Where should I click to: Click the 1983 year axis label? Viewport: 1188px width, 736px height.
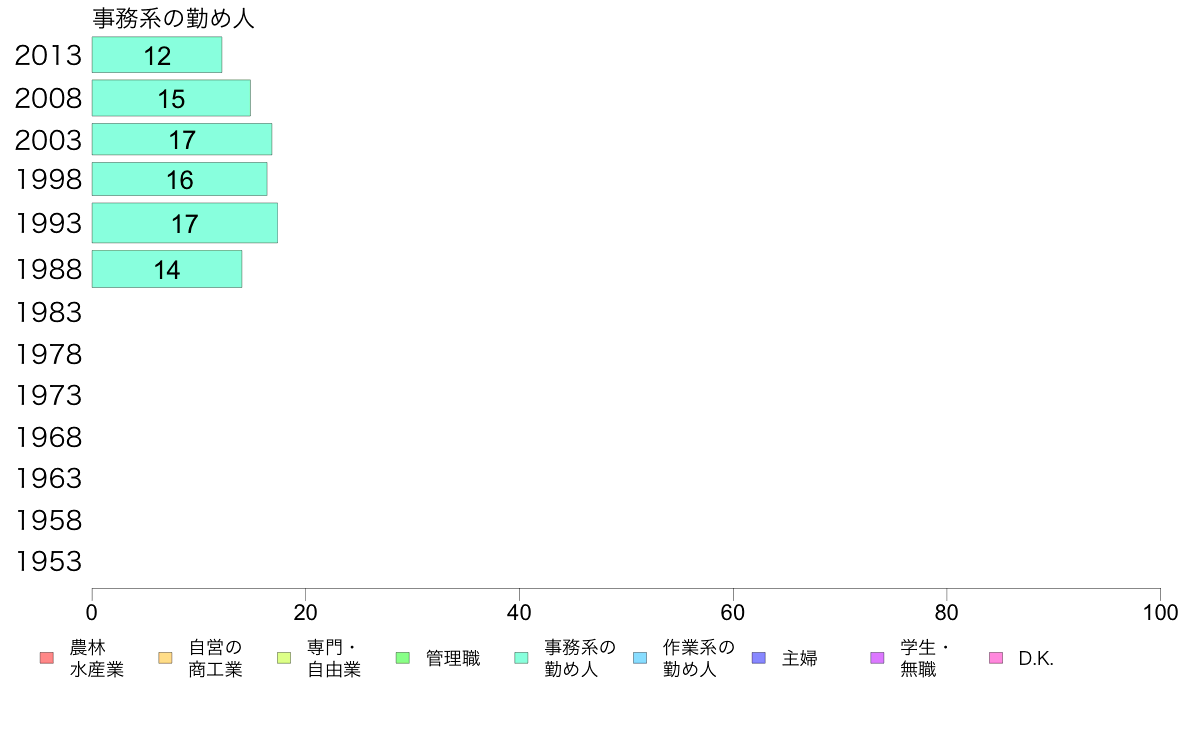click(x=48, y=312)
